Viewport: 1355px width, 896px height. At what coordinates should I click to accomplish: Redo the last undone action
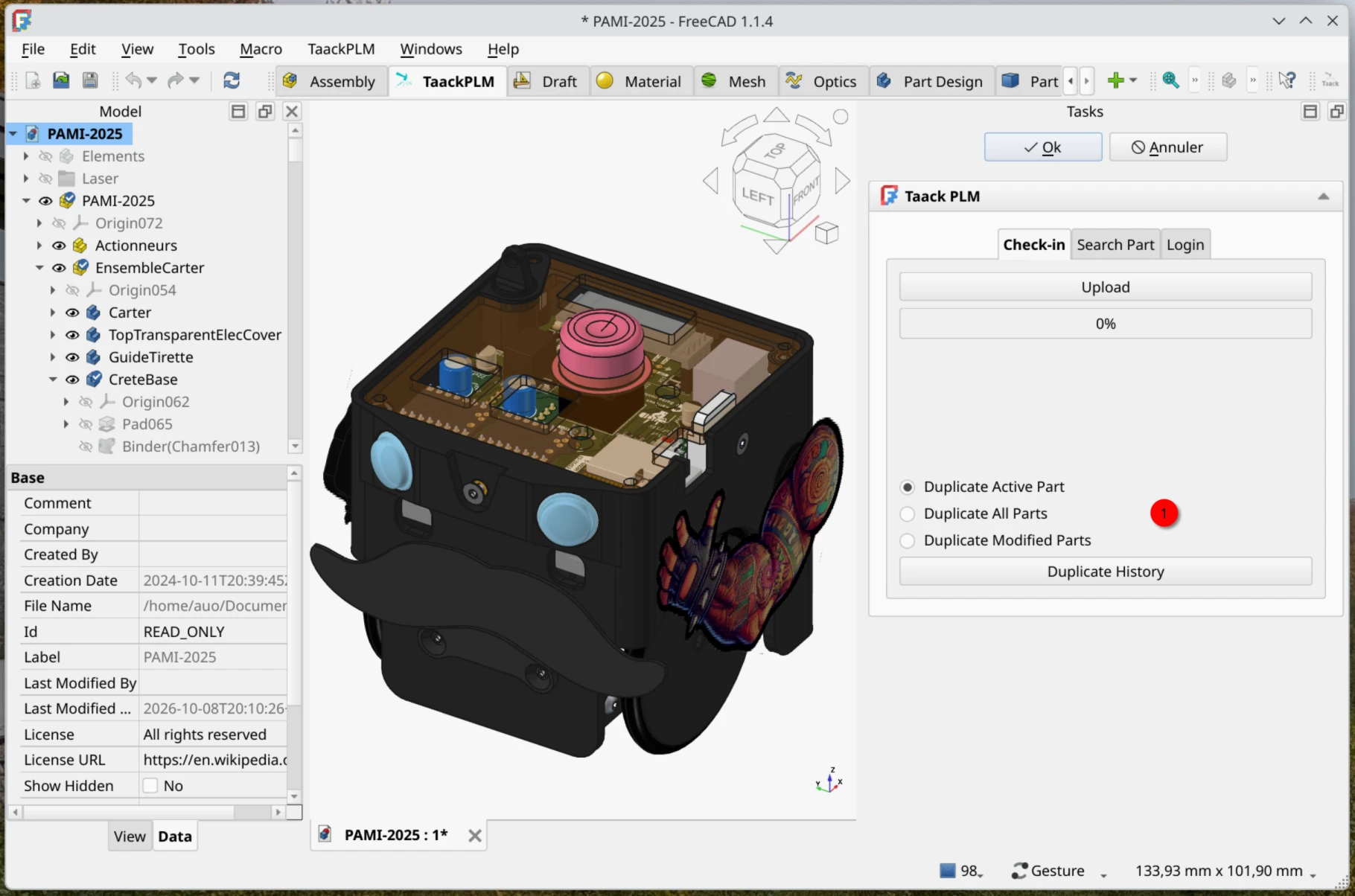(x=176, y=80)
